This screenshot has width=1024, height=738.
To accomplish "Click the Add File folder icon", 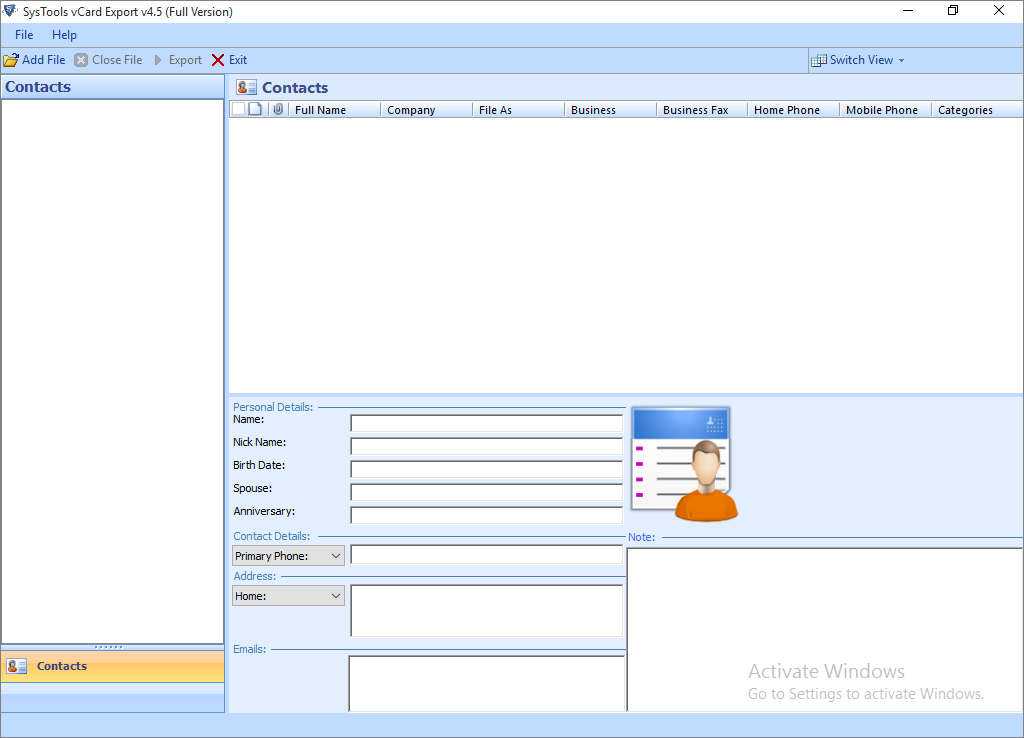I will coord(11,60).
